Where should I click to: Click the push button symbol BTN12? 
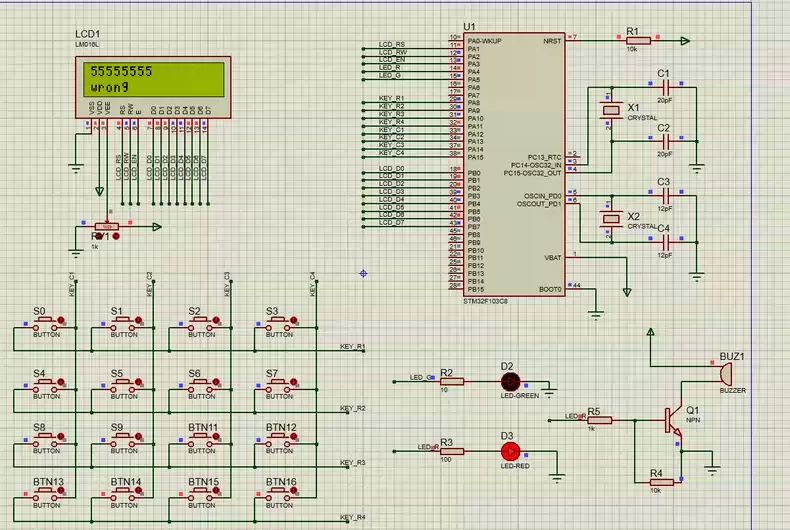[279, 440]
